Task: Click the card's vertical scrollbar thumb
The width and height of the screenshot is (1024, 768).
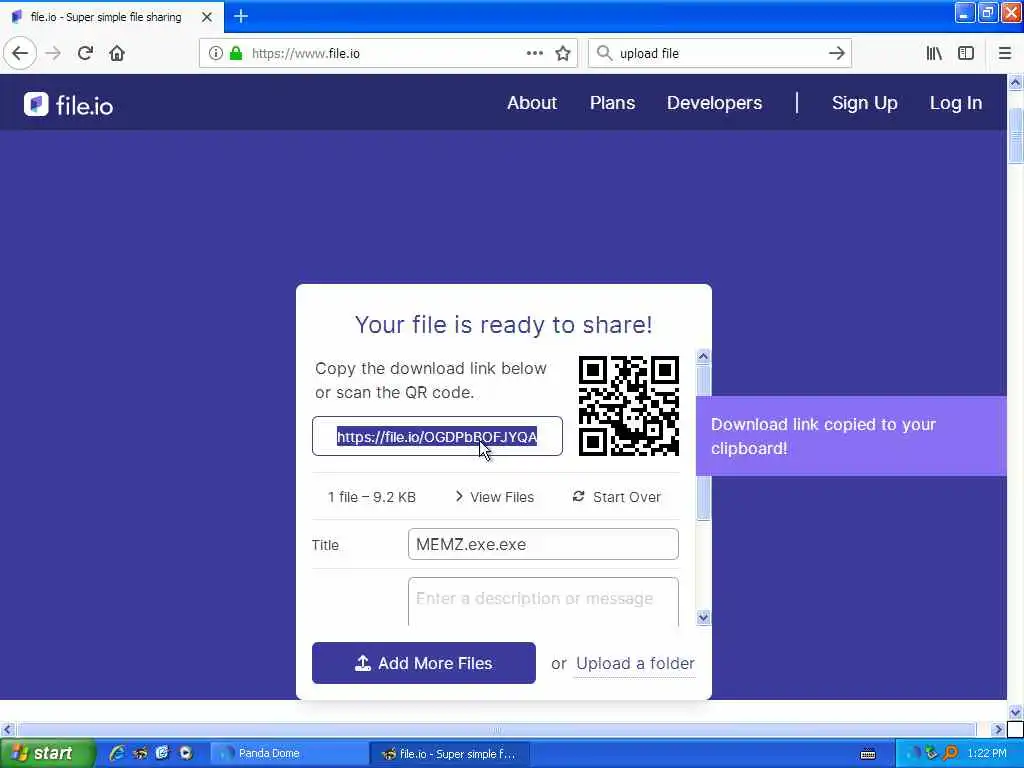Action: (x=703, y=443)
